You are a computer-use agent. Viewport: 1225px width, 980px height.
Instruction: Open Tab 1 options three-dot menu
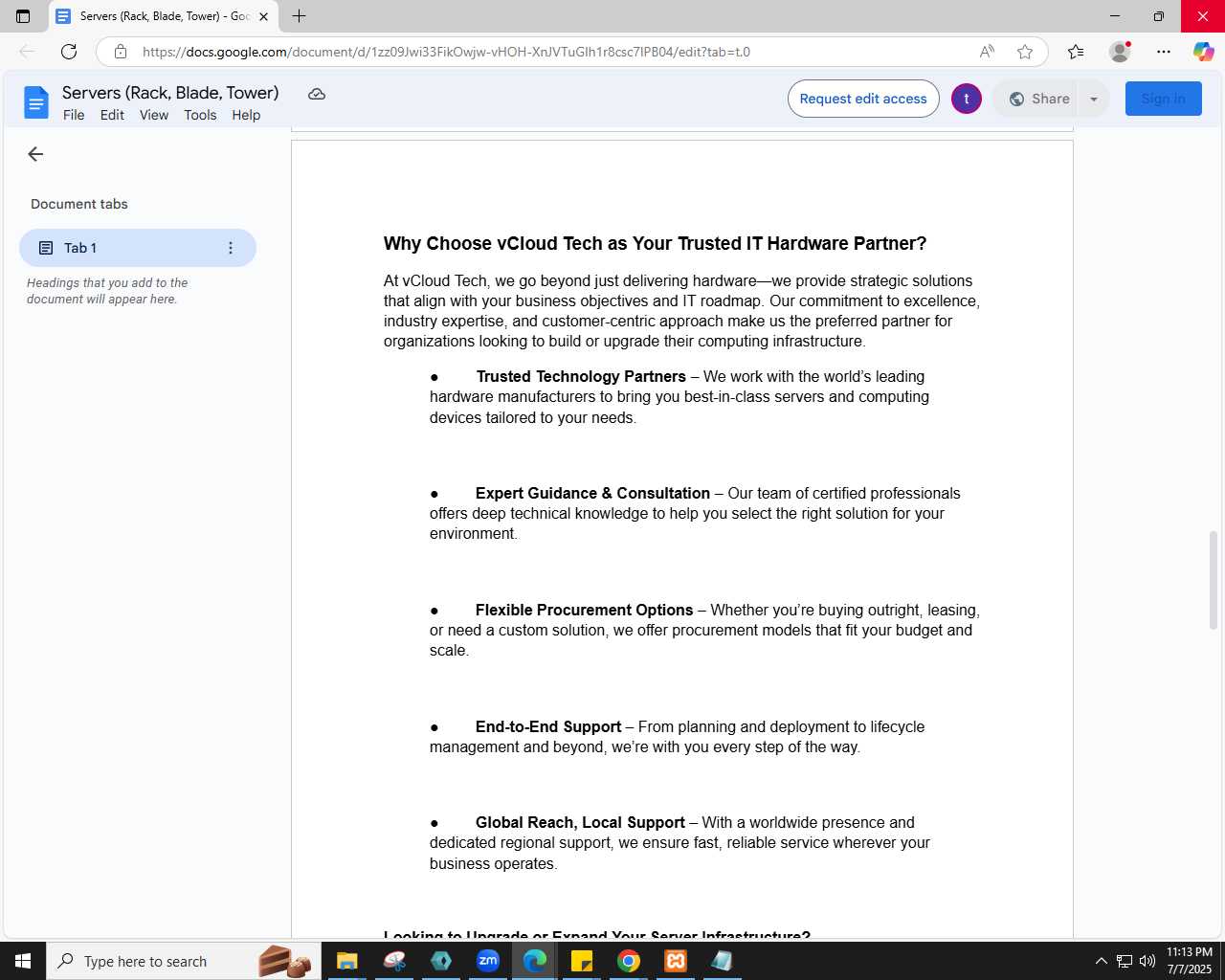coord(231,248)
